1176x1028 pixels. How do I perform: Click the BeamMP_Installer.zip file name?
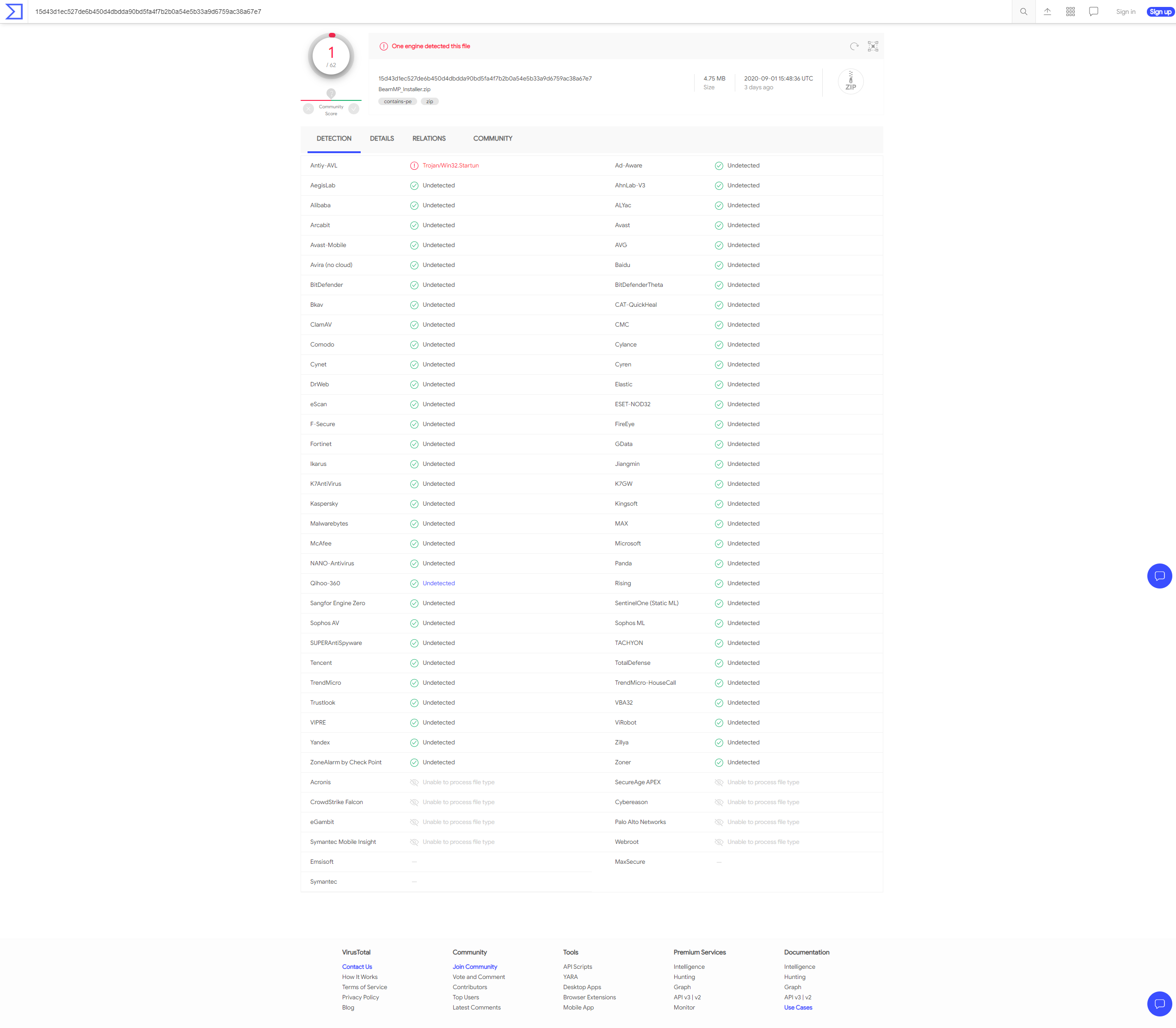[404, 89]
